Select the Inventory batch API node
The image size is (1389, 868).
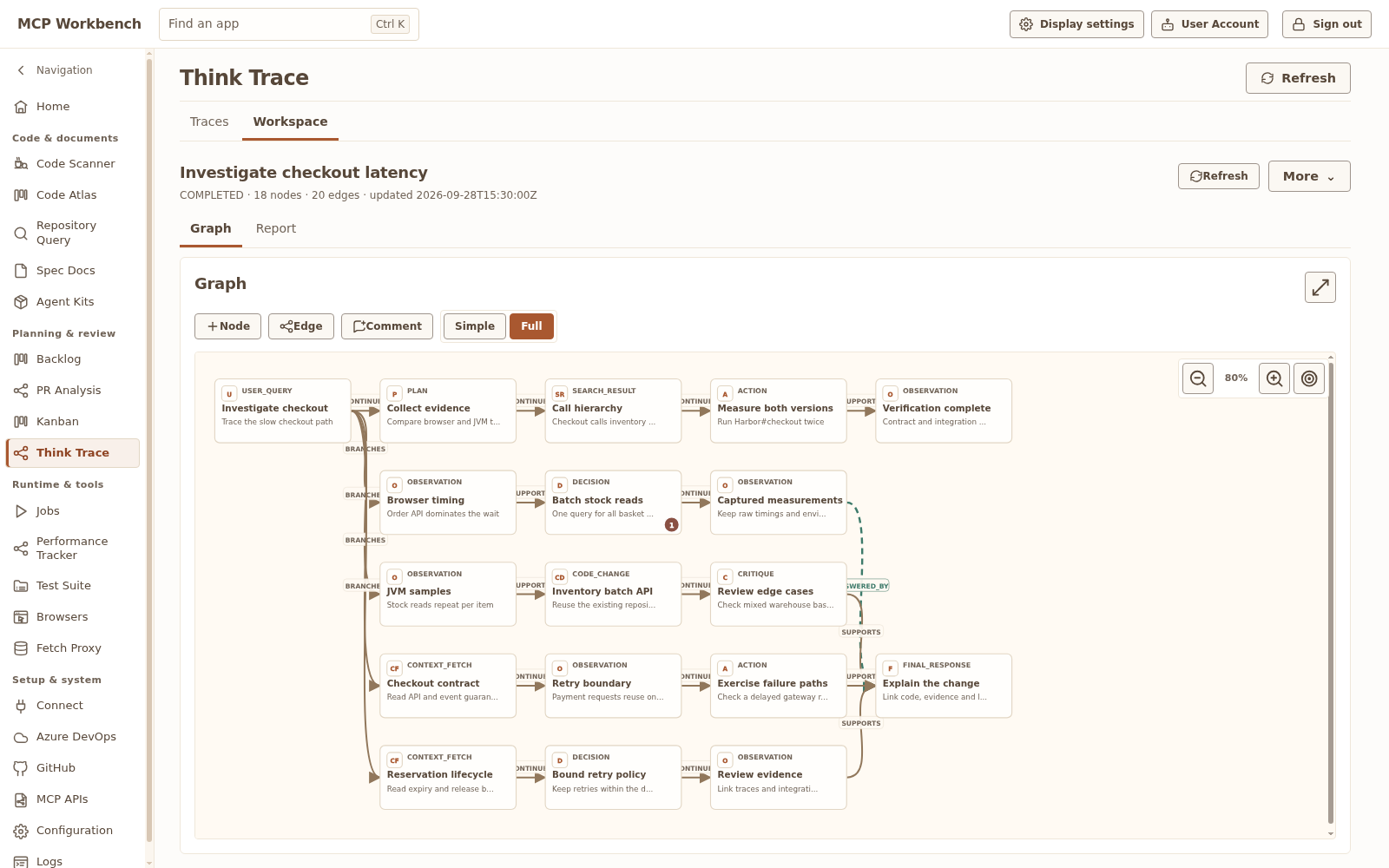613,594
